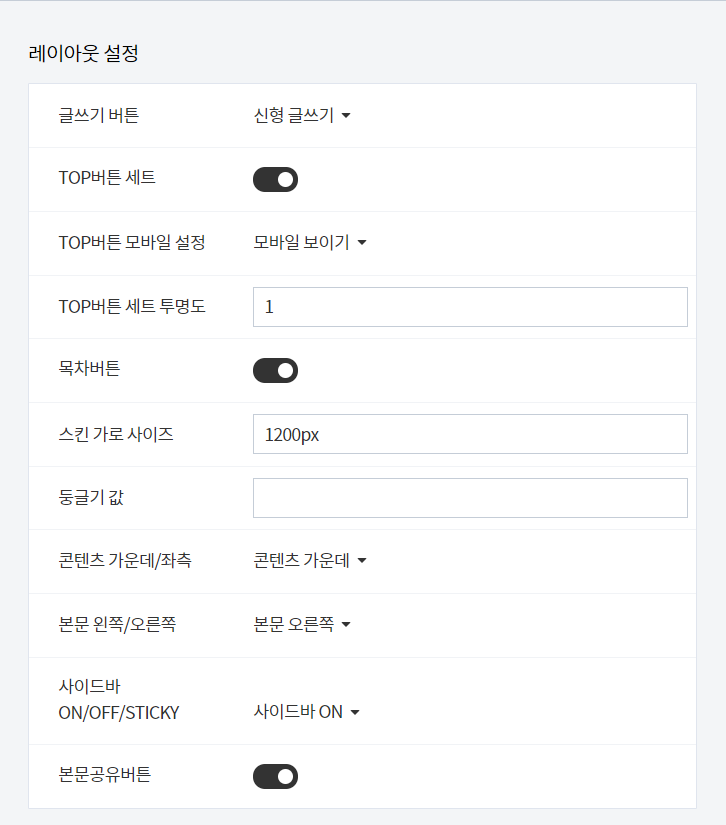Click the 스킨 가로 사이즈 label

click(116, 434)
